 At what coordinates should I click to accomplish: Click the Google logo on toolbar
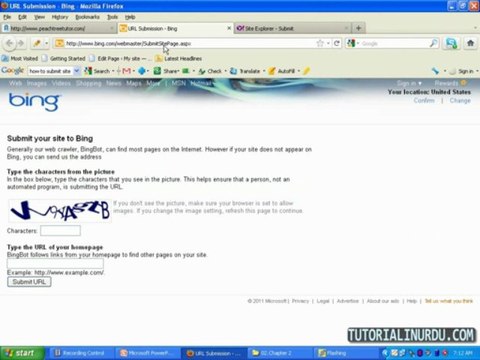pos(13,71)
